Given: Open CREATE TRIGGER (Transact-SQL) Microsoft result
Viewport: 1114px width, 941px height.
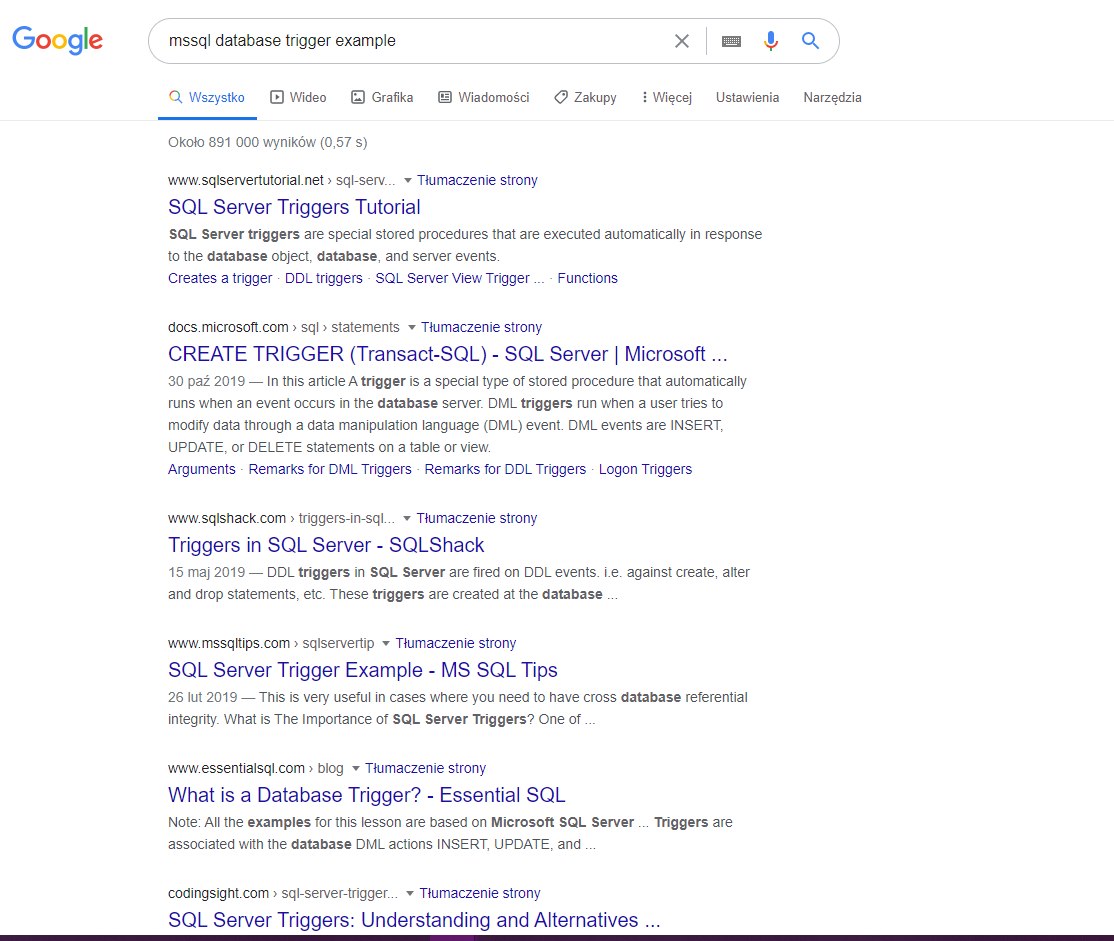Looking at the screenshot, I should 448,354.
